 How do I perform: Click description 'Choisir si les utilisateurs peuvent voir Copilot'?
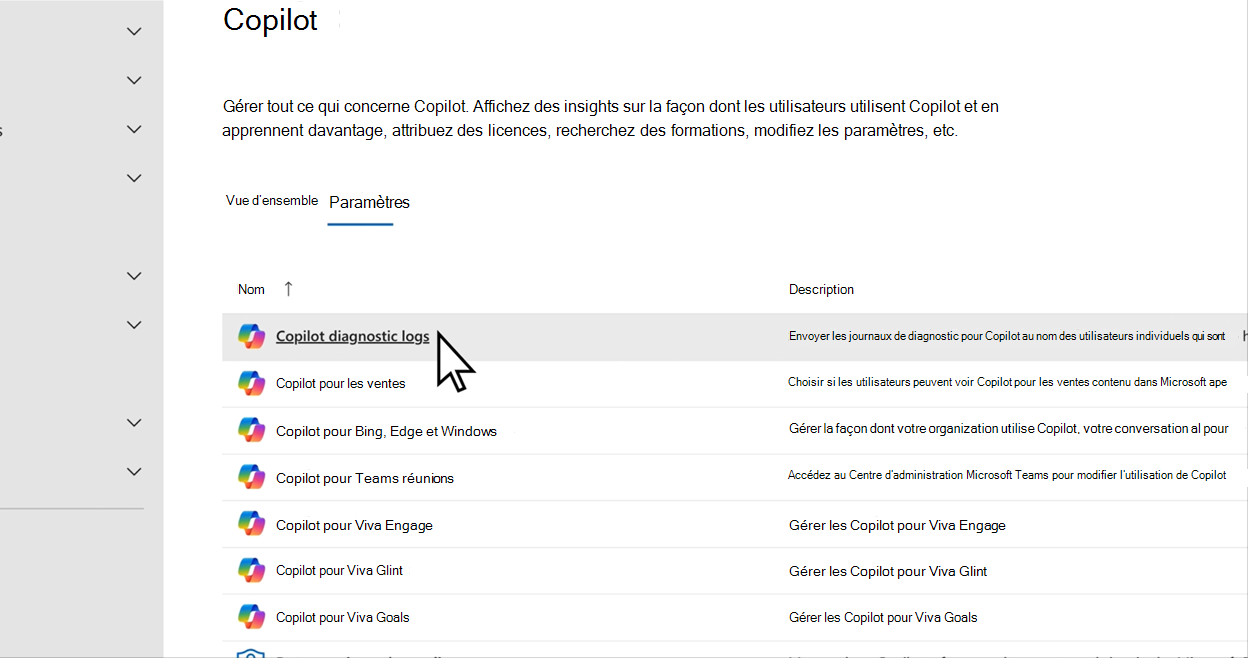pyautogui.click(x=1008, y=382)
